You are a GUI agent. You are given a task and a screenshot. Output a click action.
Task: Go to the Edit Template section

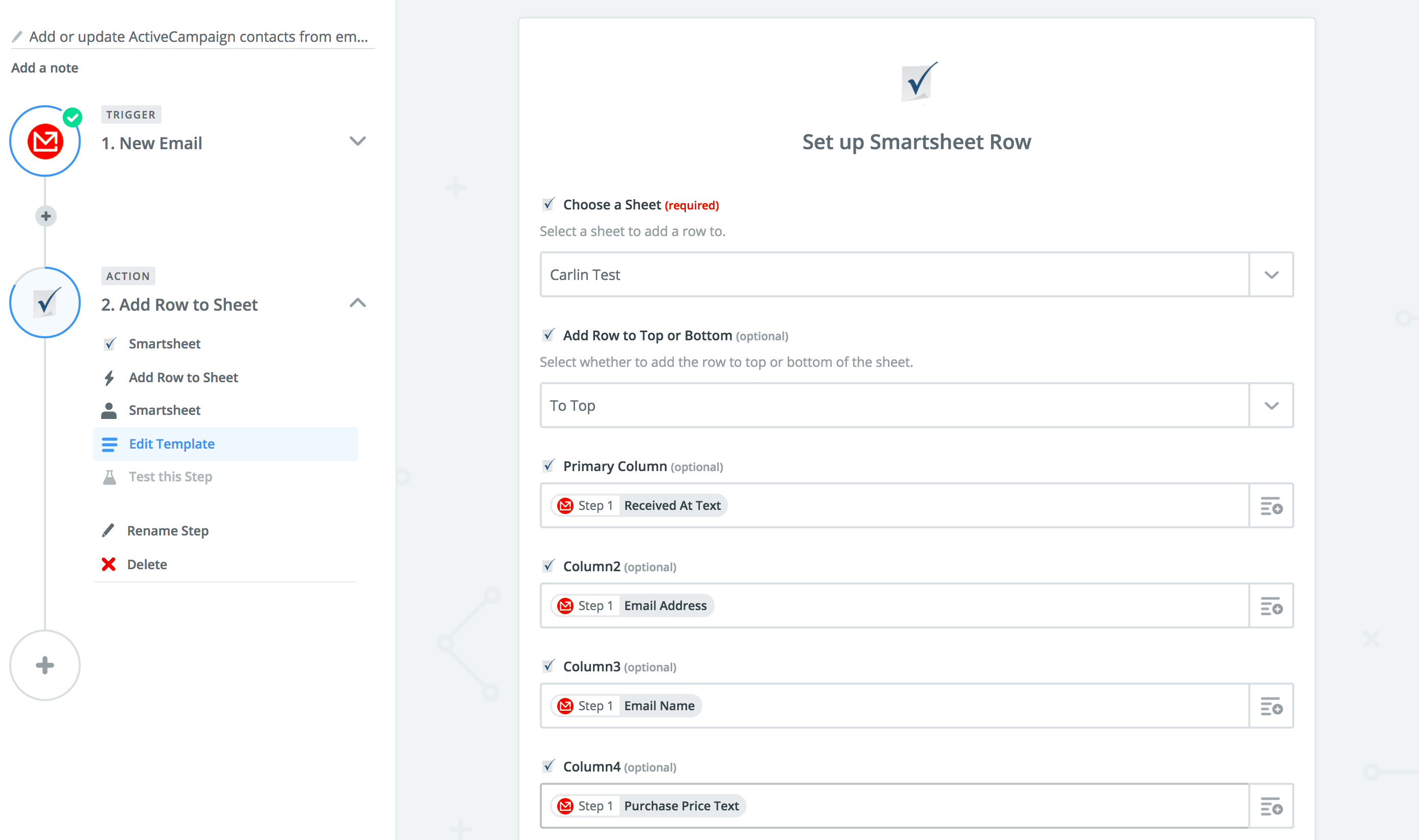click(x=225, y=445)
